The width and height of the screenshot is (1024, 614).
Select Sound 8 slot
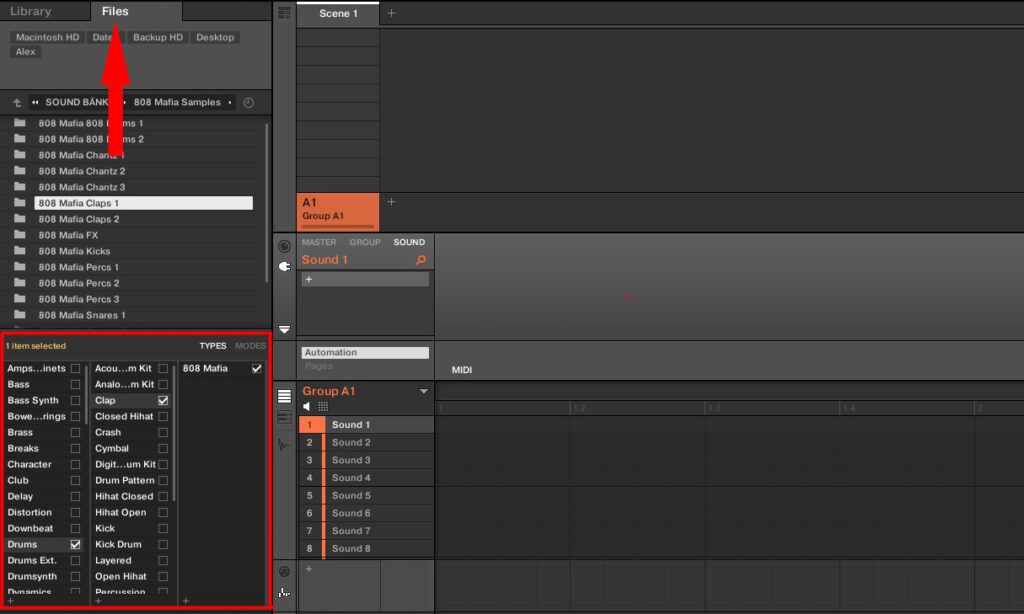[366, 549]
